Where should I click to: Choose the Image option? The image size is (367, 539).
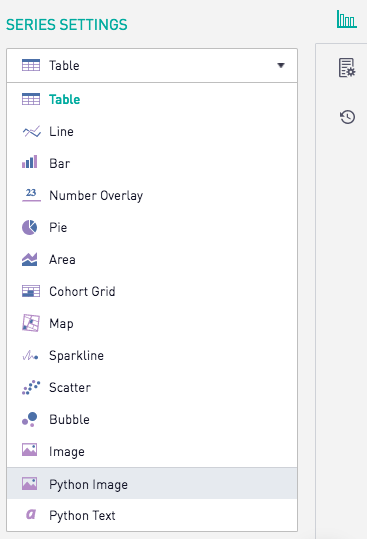point(152,451)
